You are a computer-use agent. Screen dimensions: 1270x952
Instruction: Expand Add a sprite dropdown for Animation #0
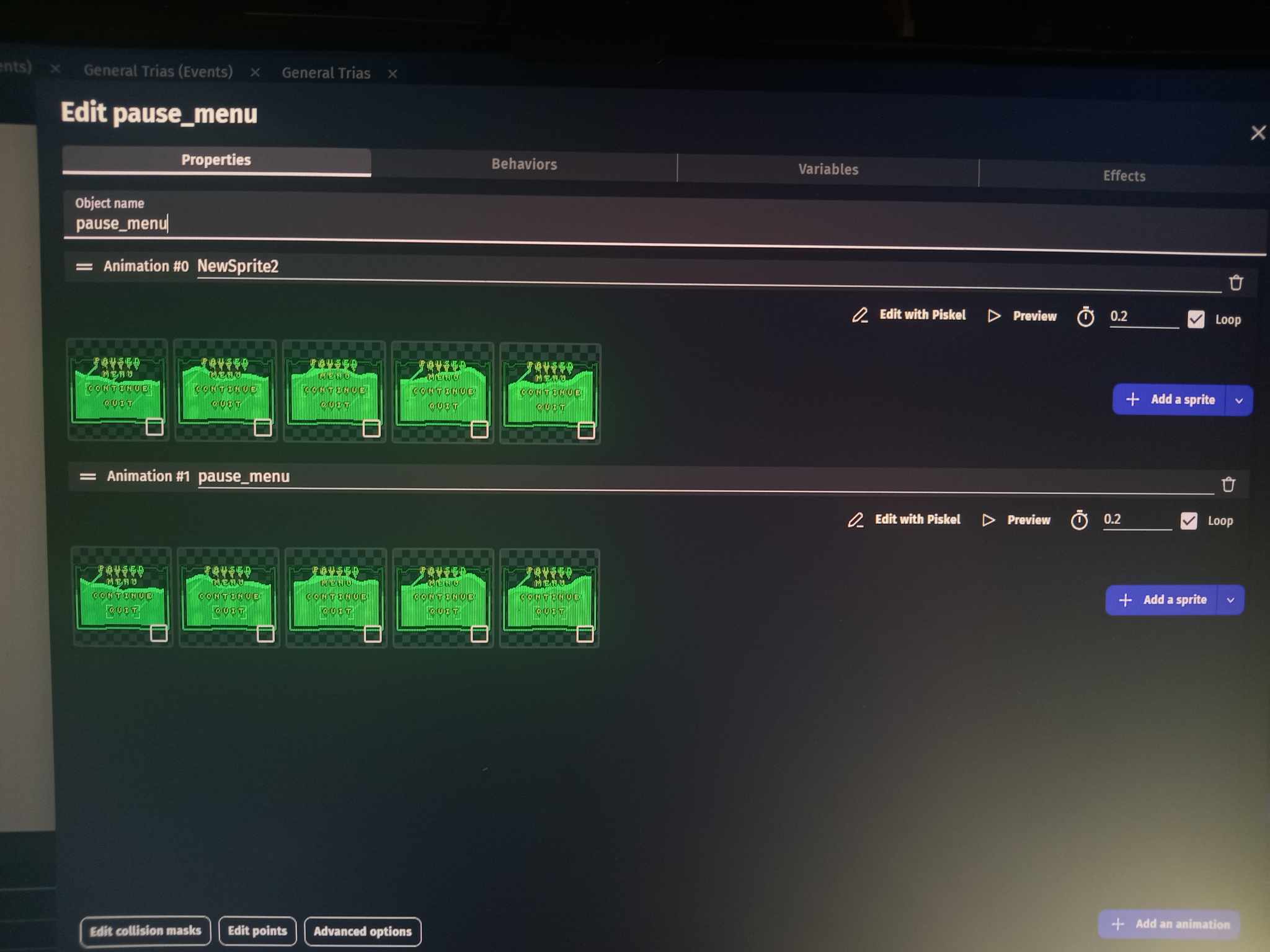coord(1239,400)
